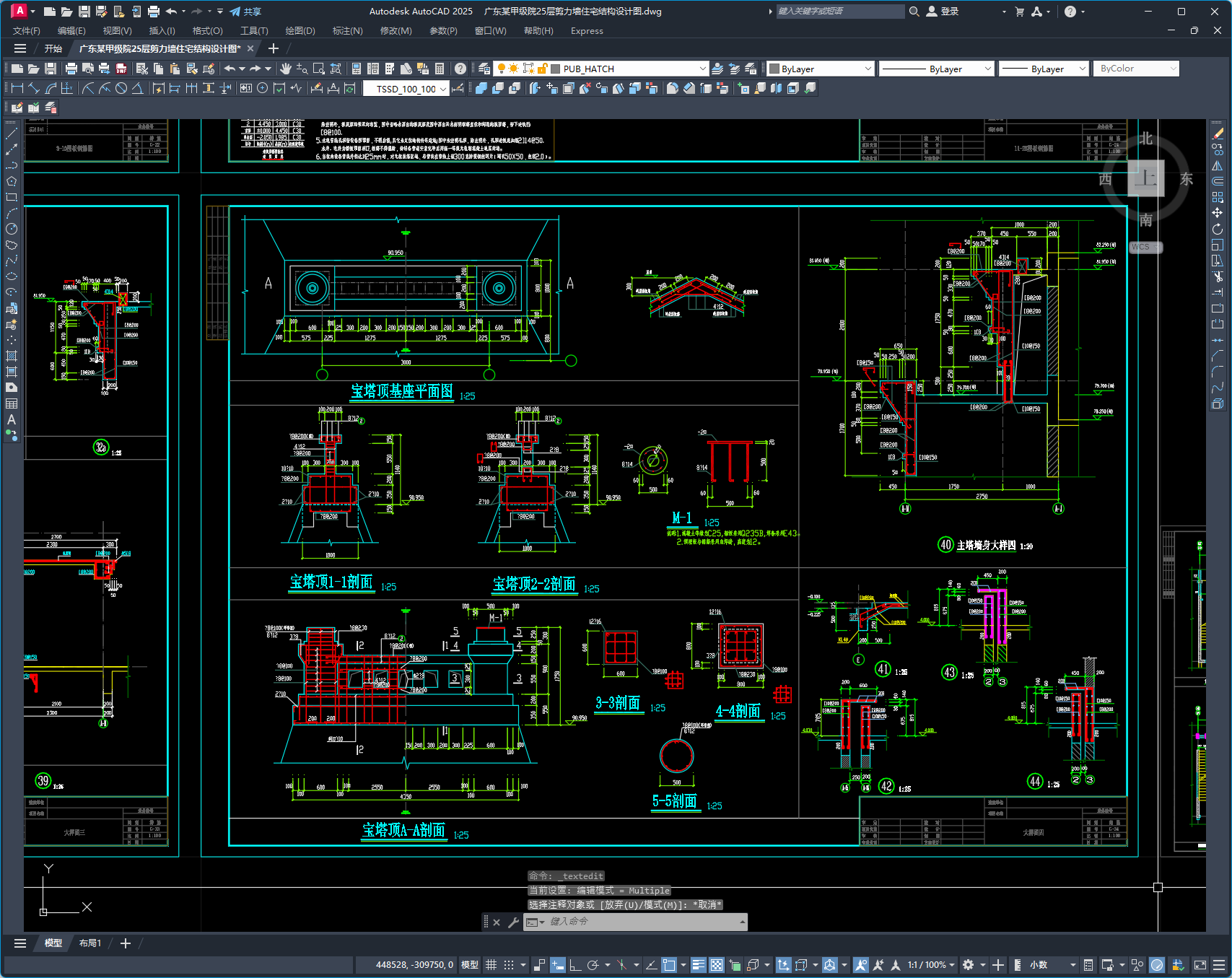
Task: Select the Circle draw tool
Action: click(x=12, y=229)
